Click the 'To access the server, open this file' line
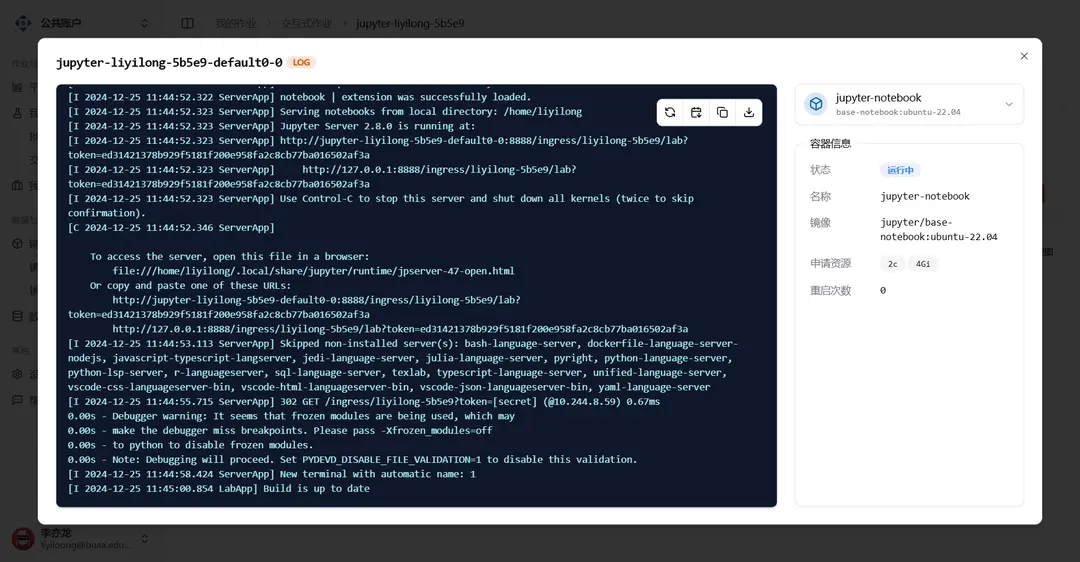 click(x=229, y=256)
